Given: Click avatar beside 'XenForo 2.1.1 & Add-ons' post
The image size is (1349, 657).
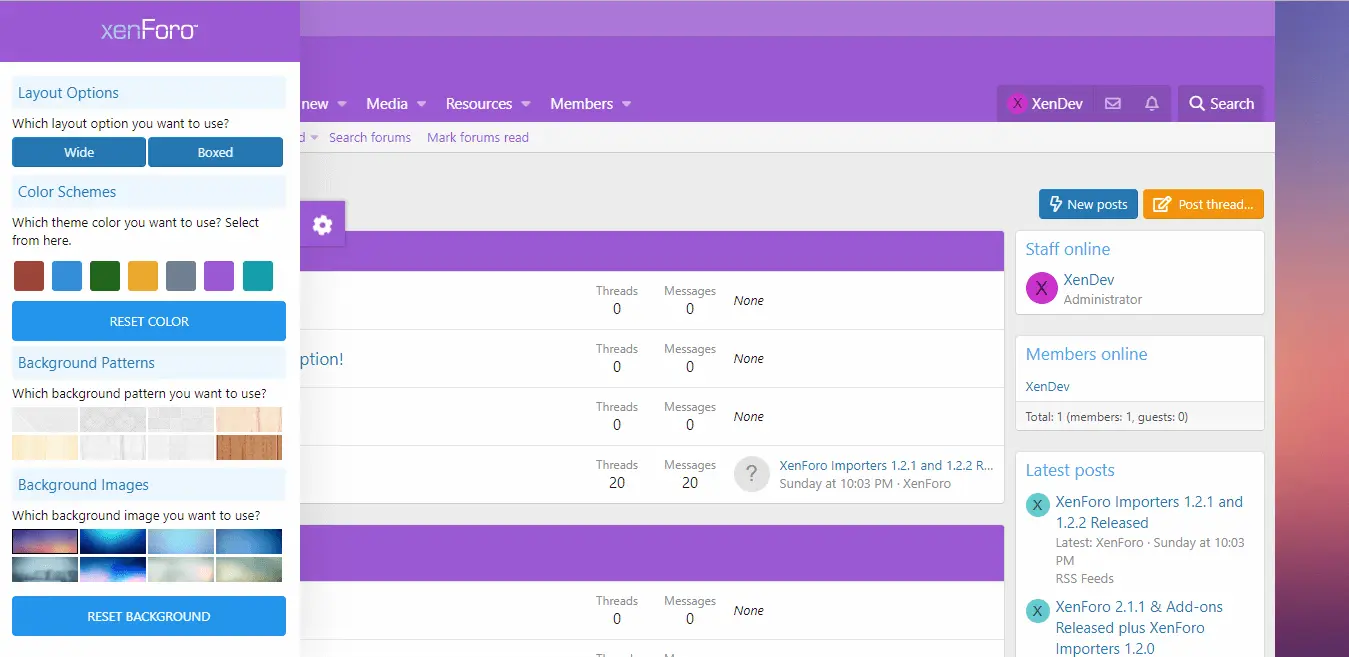Looking at the screenshot, I should (1038, 610).
